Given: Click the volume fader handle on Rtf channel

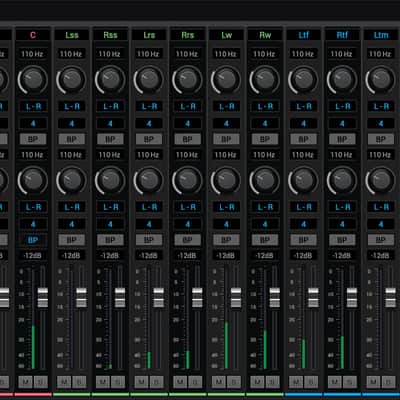Looking at the screenshot, I should pyautogui.click(x=352, y=297).
